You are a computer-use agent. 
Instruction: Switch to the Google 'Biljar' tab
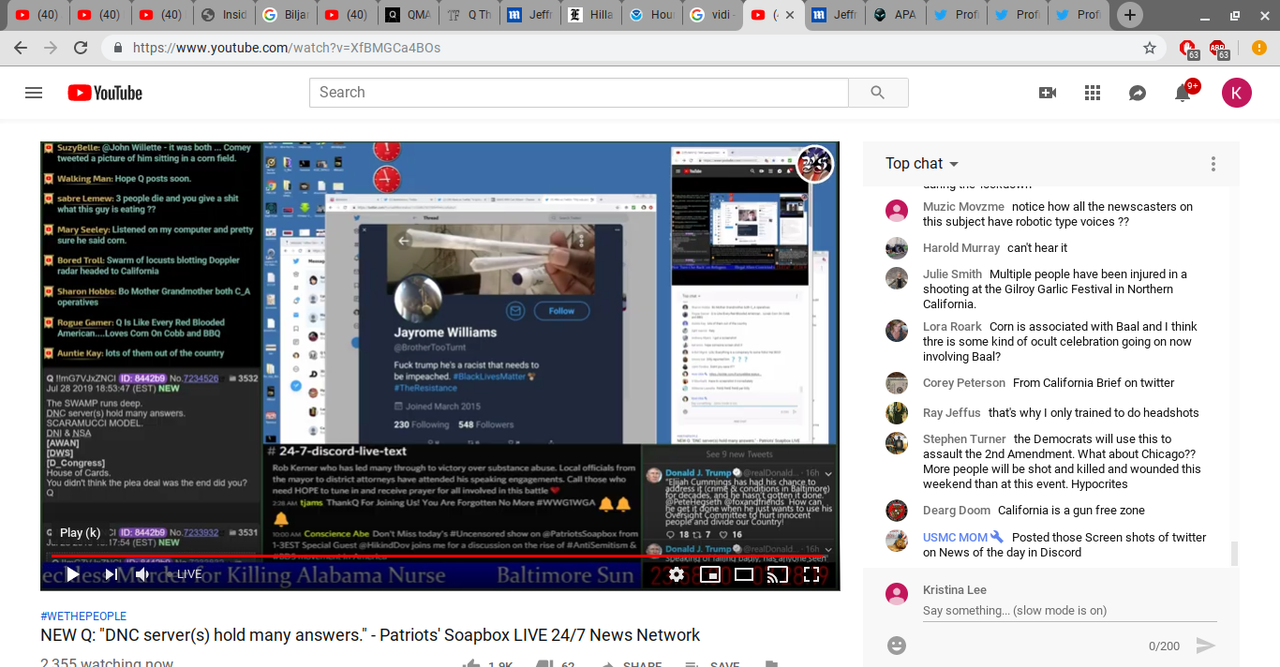pos(286,15)
